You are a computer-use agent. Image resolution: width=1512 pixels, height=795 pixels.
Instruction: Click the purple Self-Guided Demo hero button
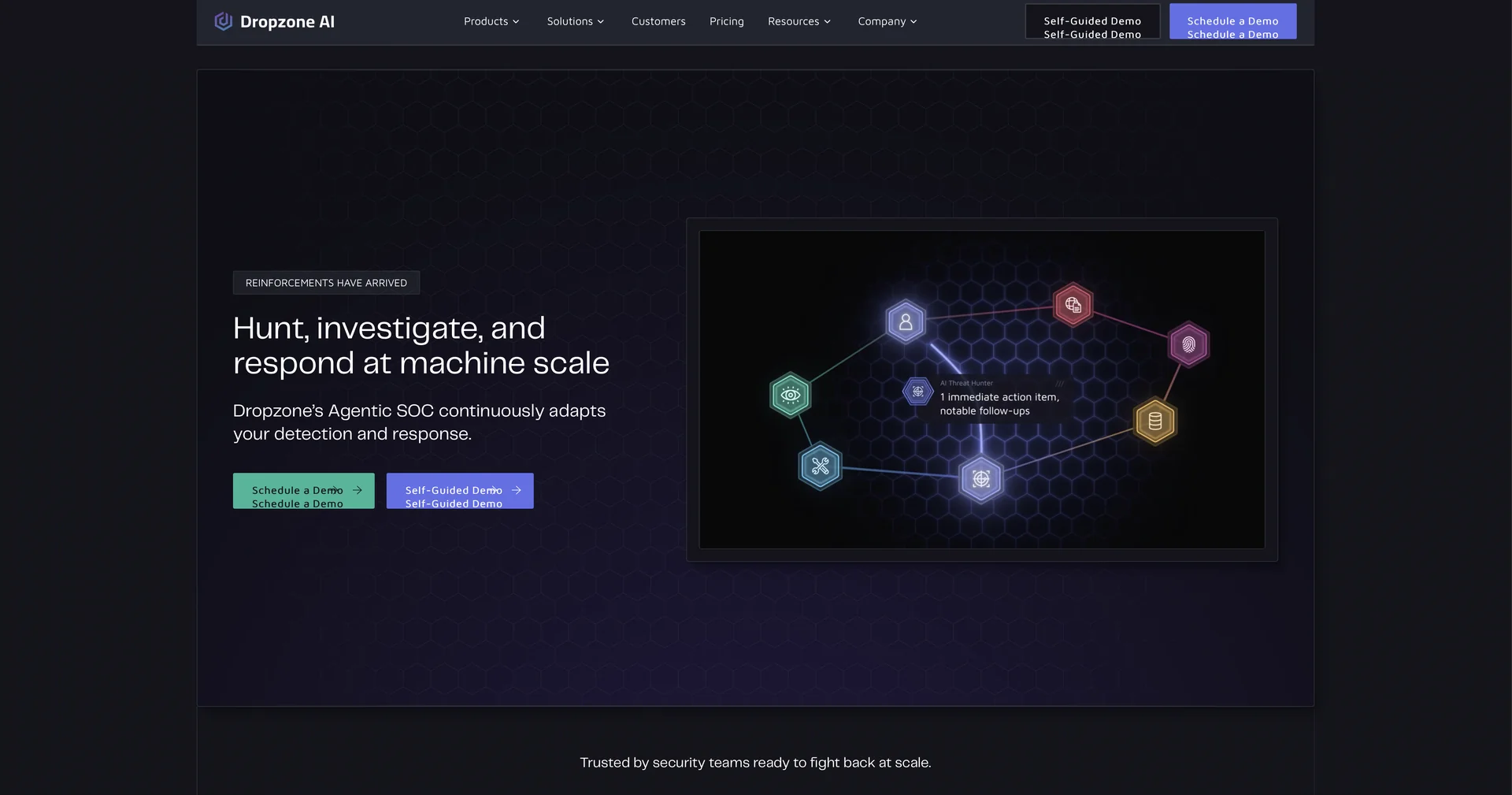click(460, 491)
